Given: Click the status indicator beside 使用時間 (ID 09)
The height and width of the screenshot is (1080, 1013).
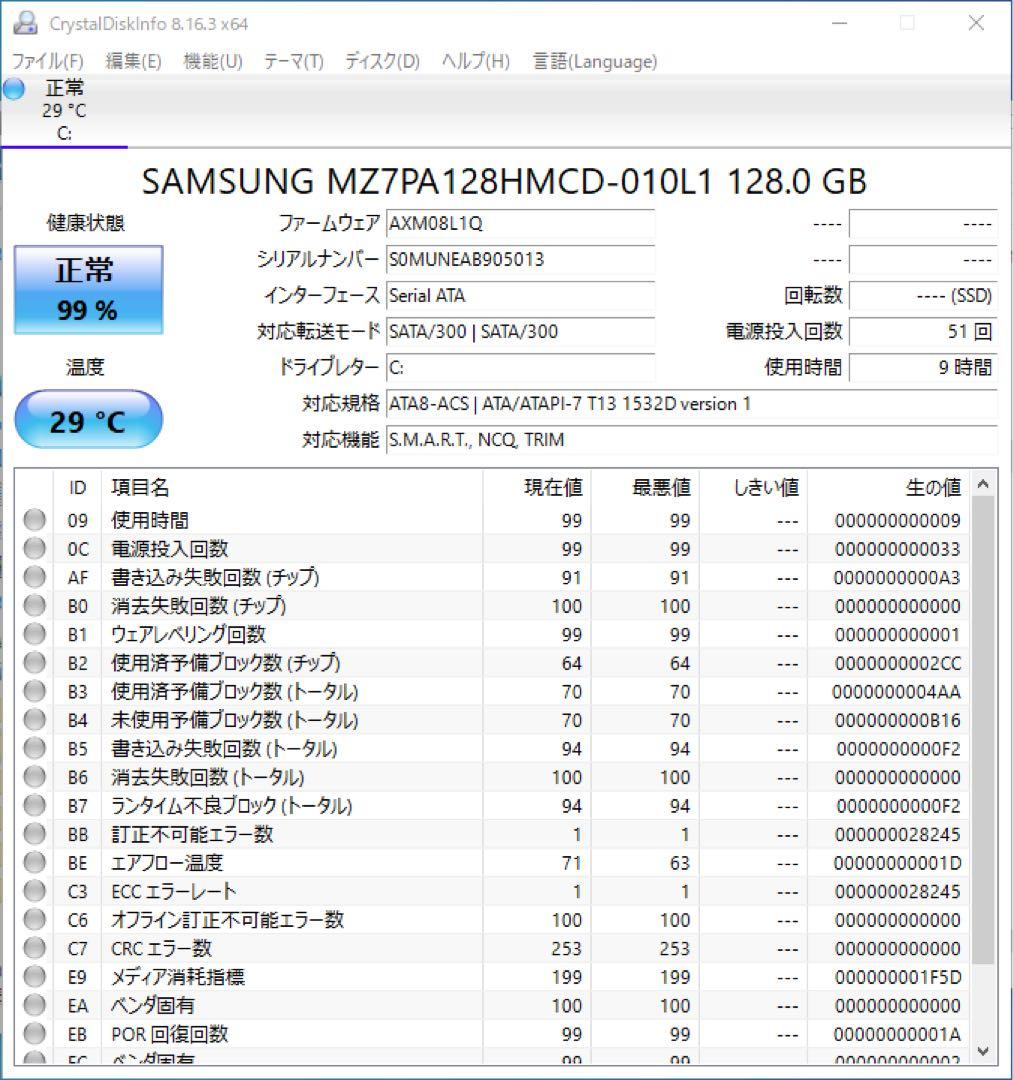Looking at the screenshot, I should click(33, 519).
